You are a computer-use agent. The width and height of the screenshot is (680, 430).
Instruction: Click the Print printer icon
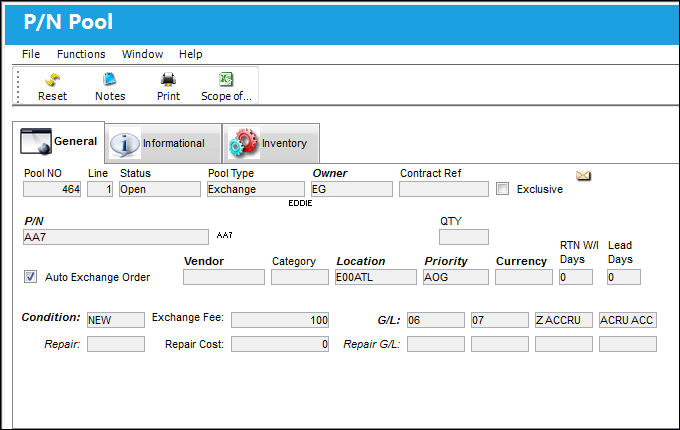pyautogui.click(x=168, y=79)
